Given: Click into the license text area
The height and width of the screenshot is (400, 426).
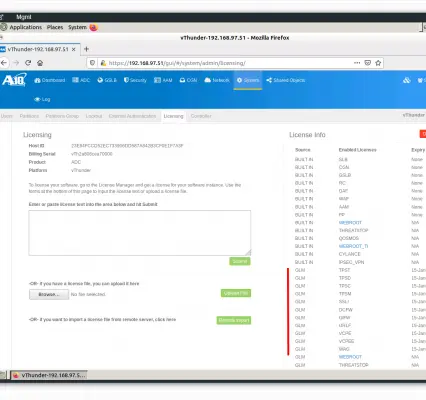Looking at the screenshot, I should coord(140,233).
